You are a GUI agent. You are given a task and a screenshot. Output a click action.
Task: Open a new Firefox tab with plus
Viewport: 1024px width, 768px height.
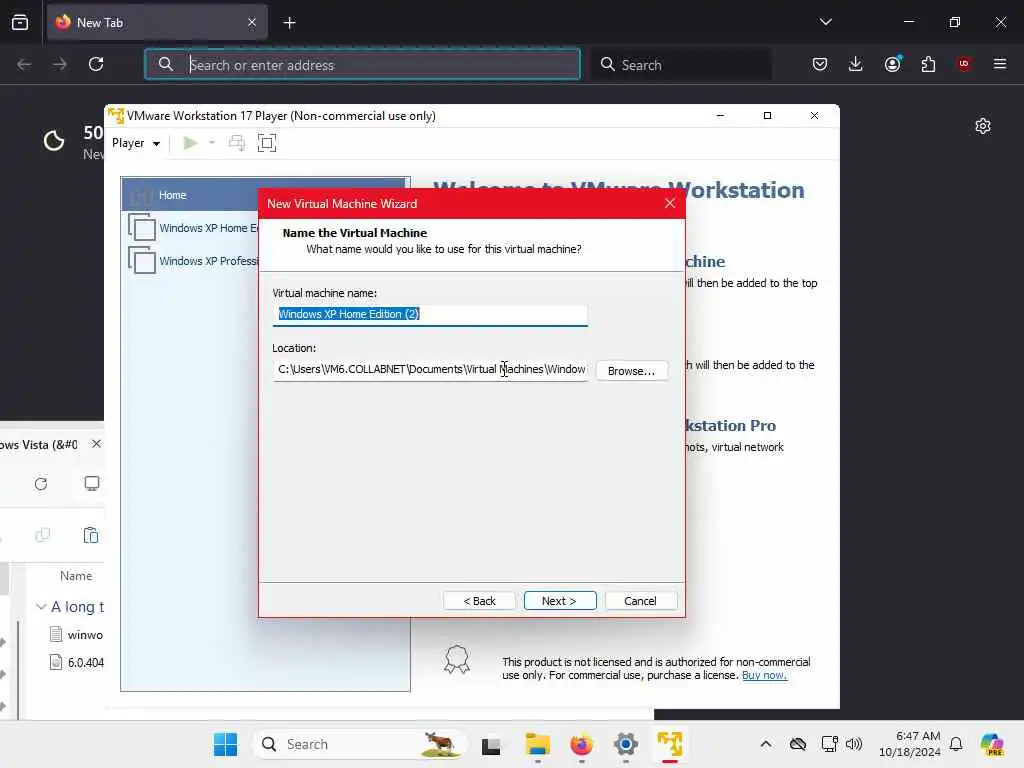coord(290,23)
